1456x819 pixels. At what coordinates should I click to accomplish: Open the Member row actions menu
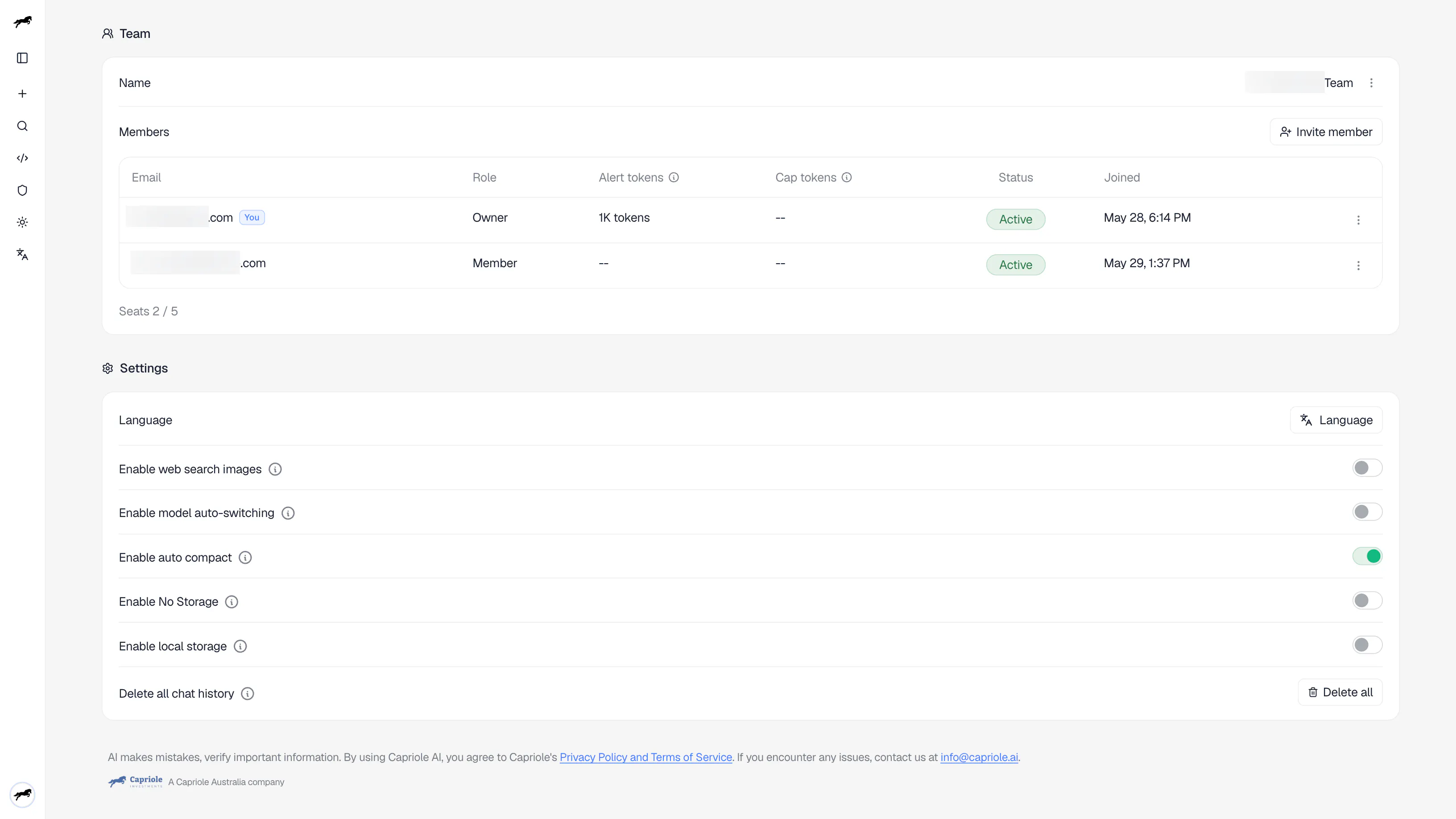(x=1359, y=266)
